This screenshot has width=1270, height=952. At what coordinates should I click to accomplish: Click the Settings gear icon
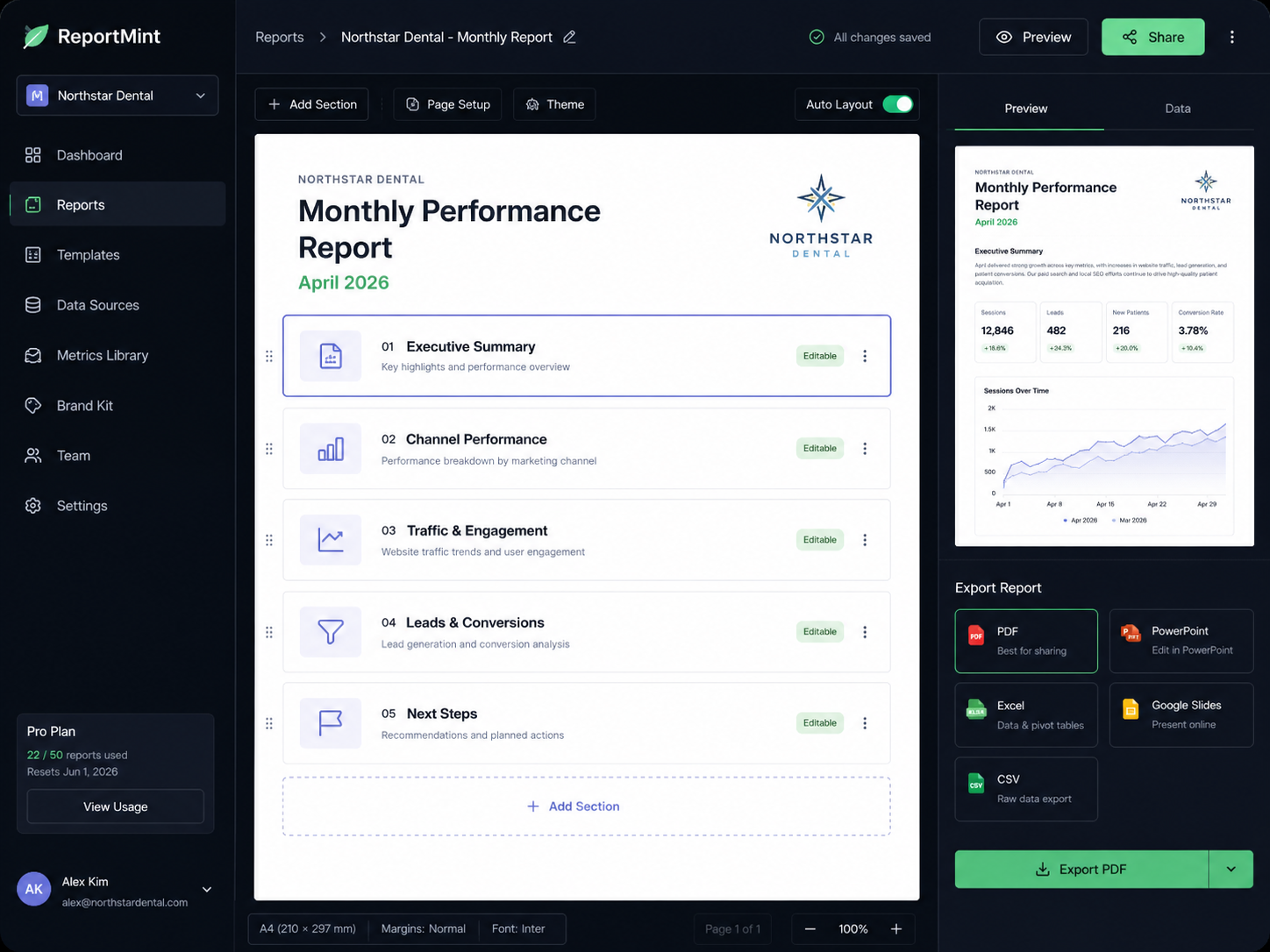[33, 506]
